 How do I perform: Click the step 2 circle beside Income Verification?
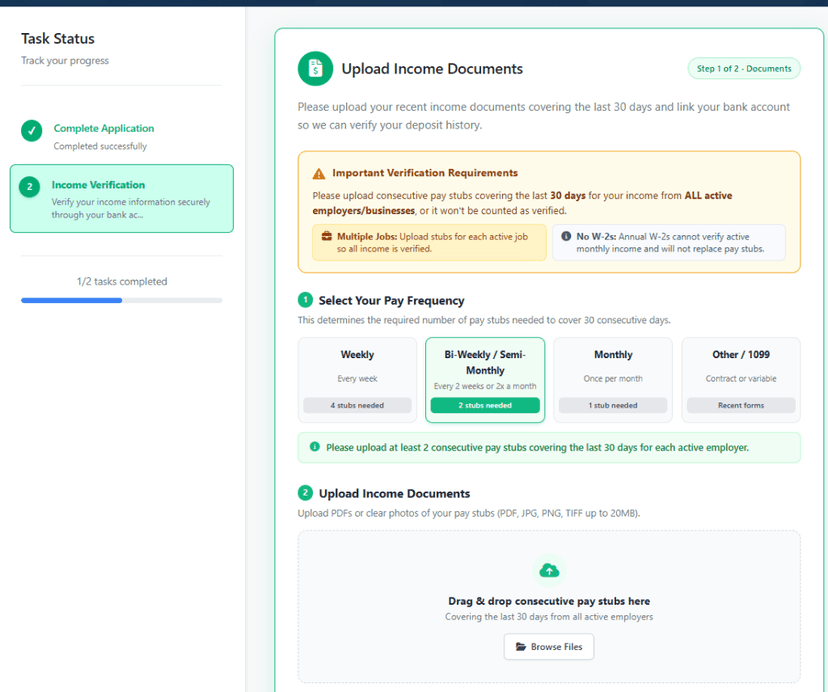(x=30, y=186)
